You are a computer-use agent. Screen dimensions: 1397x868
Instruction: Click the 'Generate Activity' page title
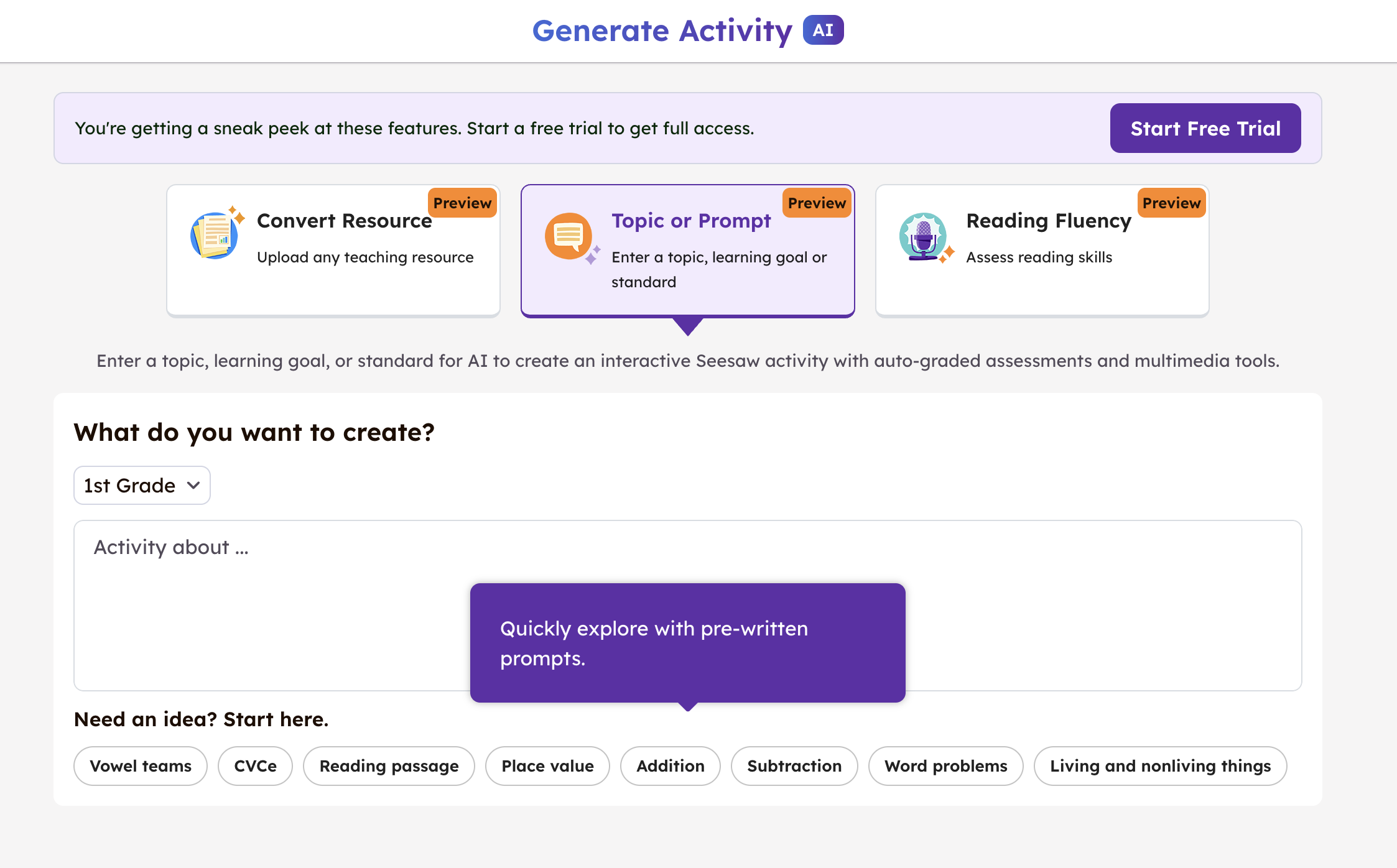coord(662,30)
